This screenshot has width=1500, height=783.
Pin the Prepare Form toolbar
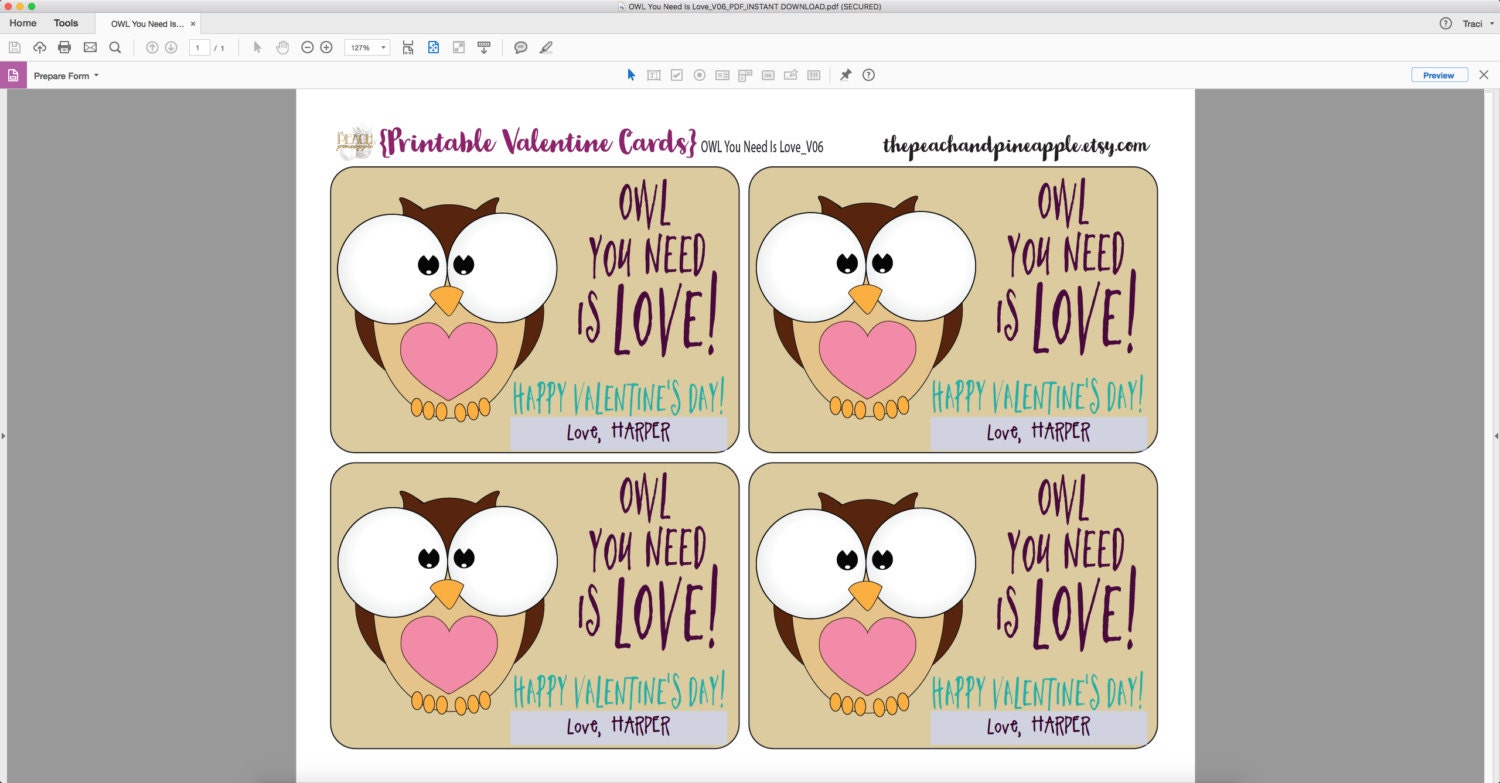tap(845, 75)
